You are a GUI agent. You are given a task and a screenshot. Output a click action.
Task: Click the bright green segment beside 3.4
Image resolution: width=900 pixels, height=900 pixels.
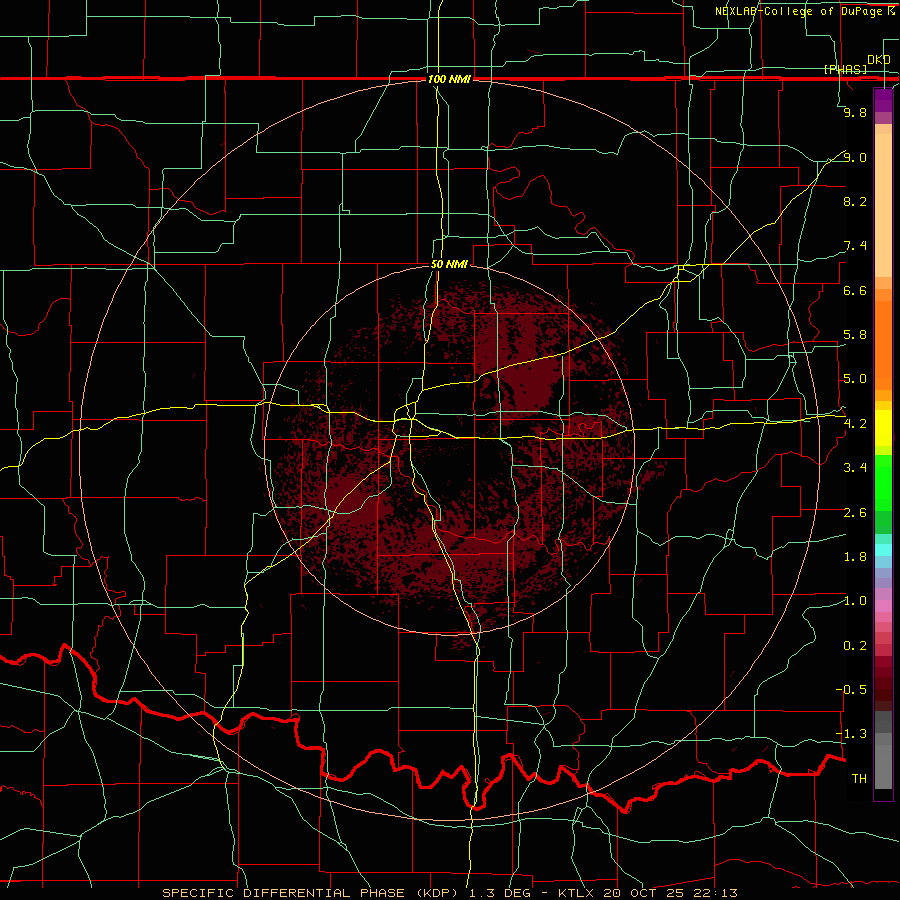click(883, 482)
